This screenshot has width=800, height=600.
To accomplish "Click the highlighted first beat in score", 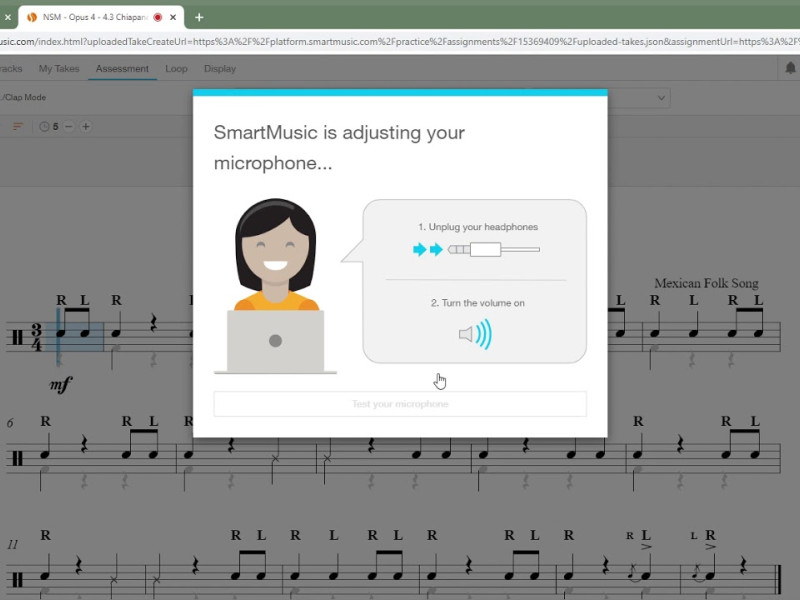I will [x=74, y=335].
